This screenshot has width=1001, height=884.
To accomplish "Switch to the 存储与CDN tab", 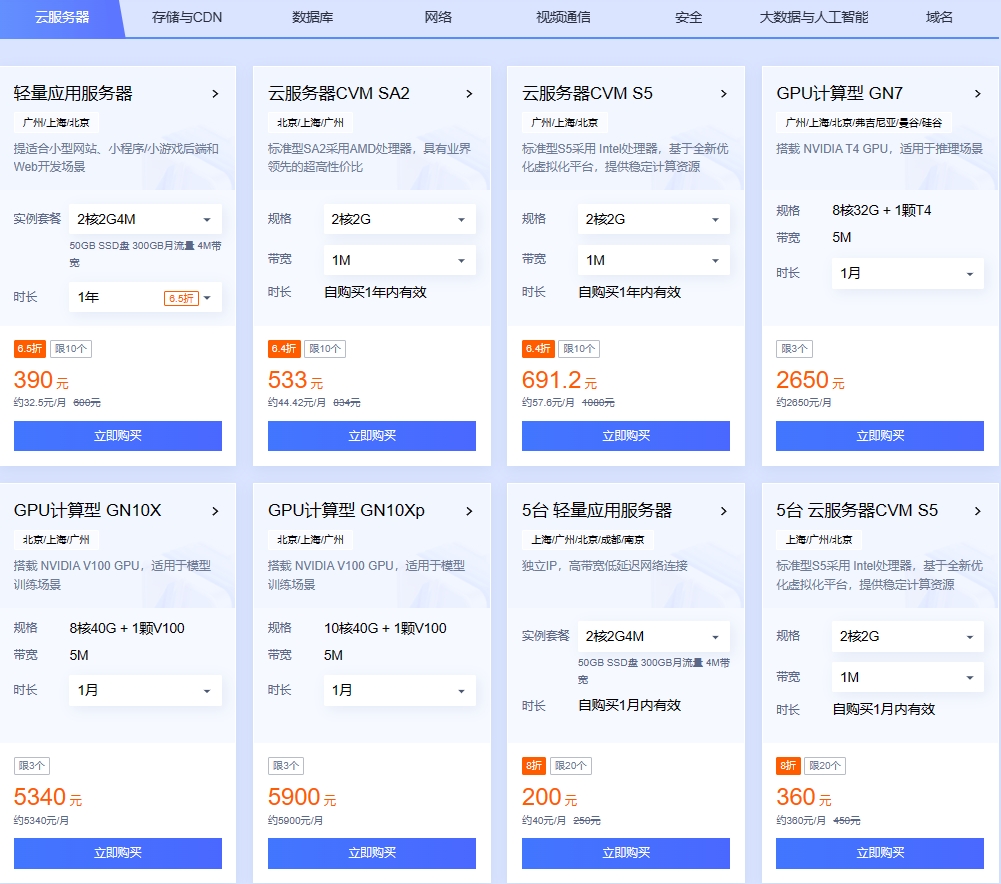I will [x=186, y=17].
